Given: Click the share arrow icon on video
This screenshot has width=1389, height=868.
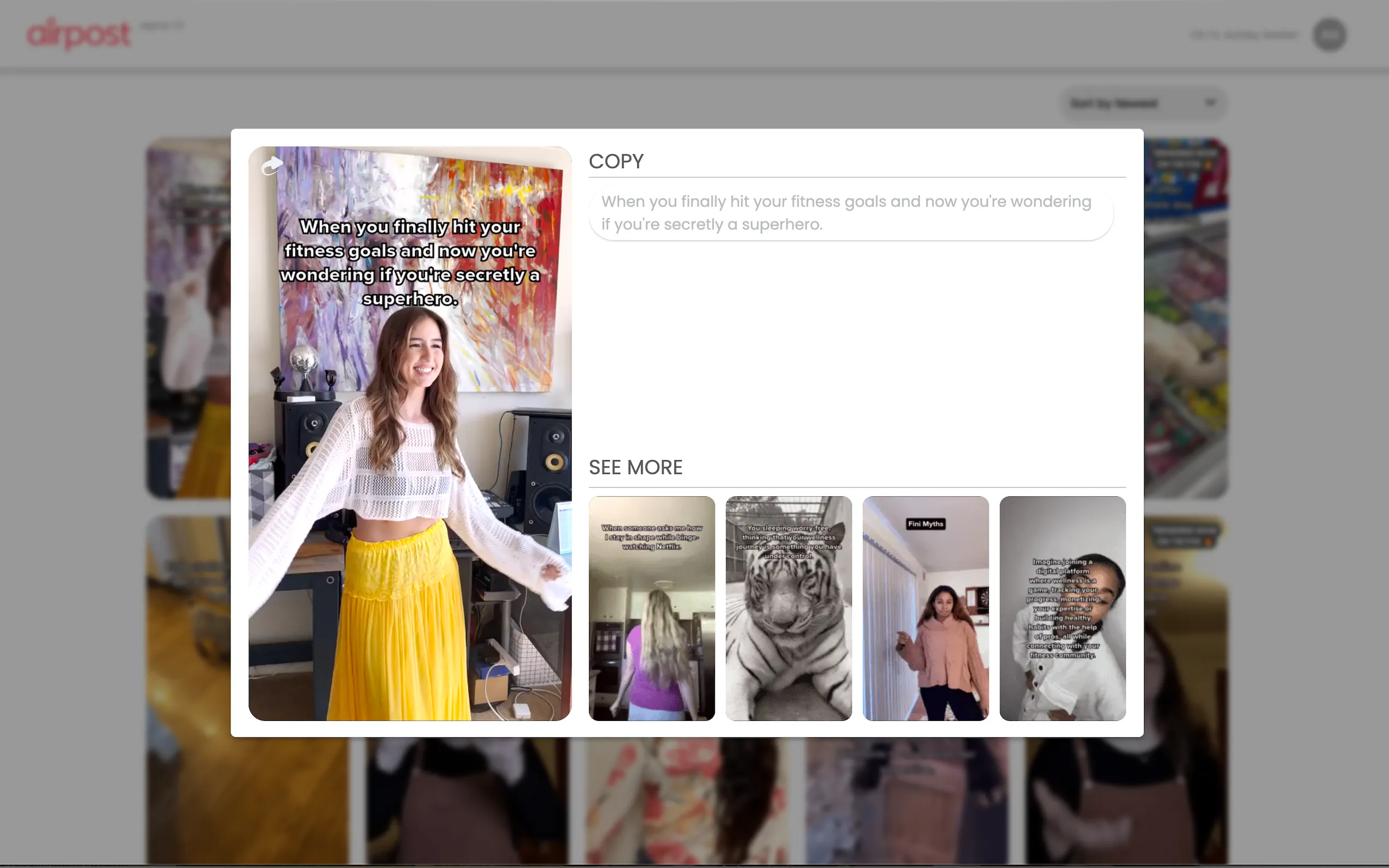Looking at the screenshot, I should (x=272, y=166).
